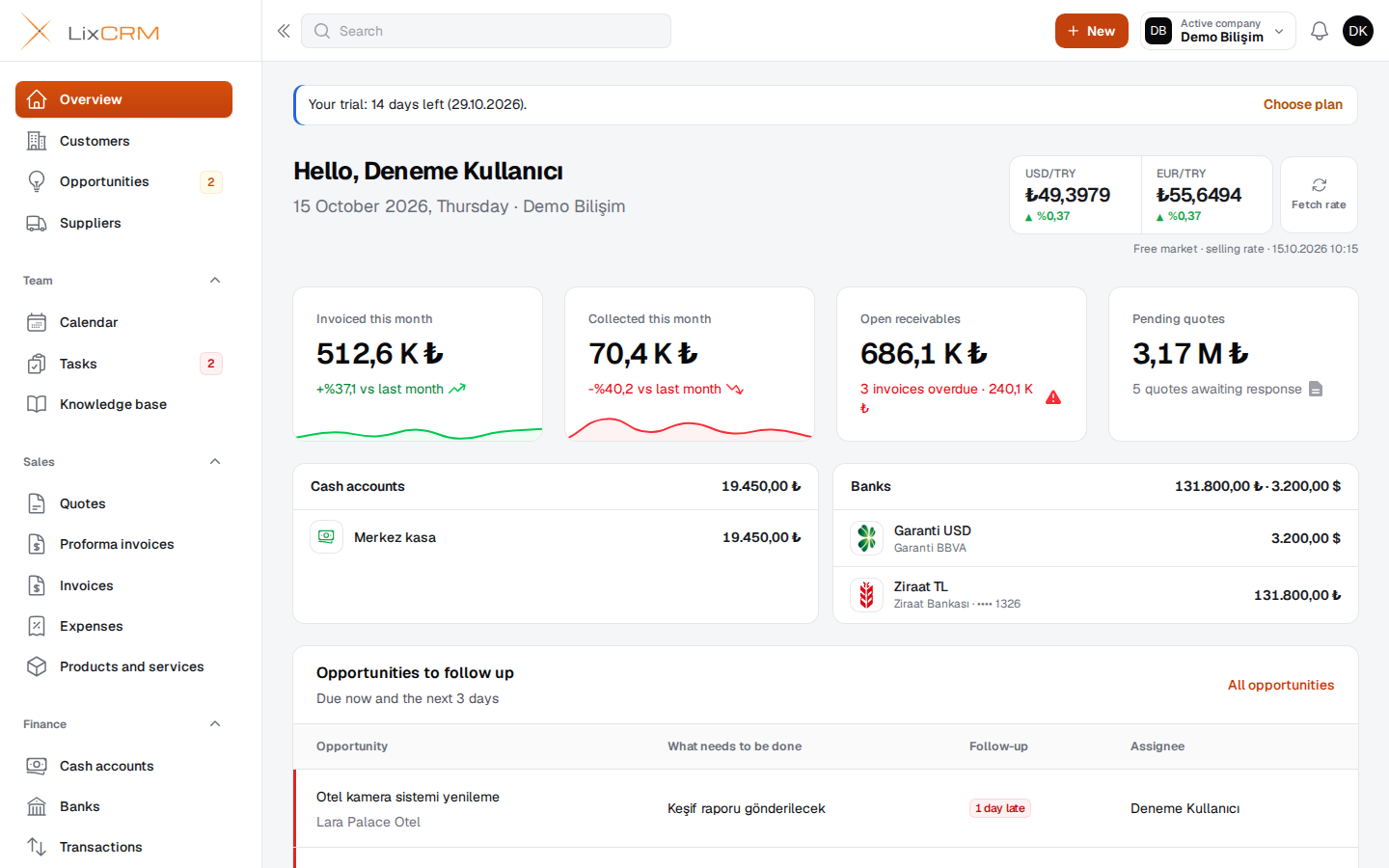Click the Calendar icon in sidebar

tap(37, 322)
